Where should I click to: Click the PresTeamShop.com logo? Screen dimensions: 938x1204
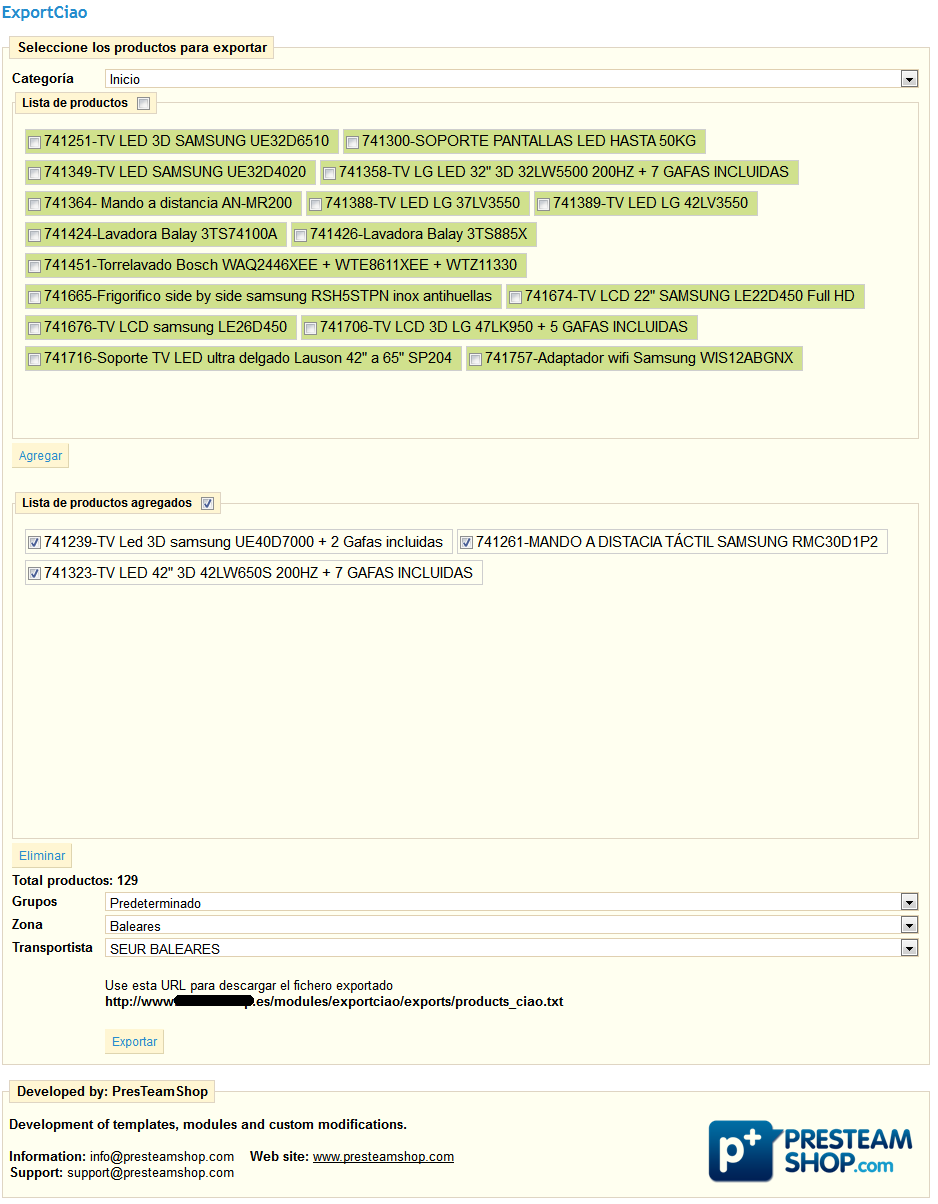811,1151
